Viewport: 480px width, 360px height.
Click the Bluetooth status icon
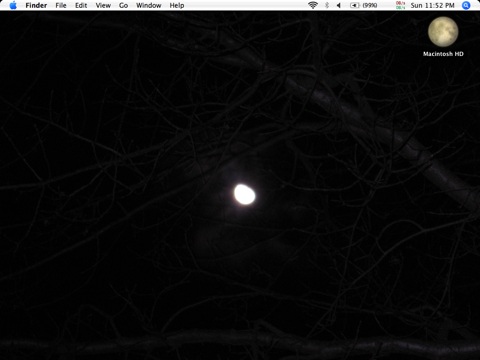(327, 5)
